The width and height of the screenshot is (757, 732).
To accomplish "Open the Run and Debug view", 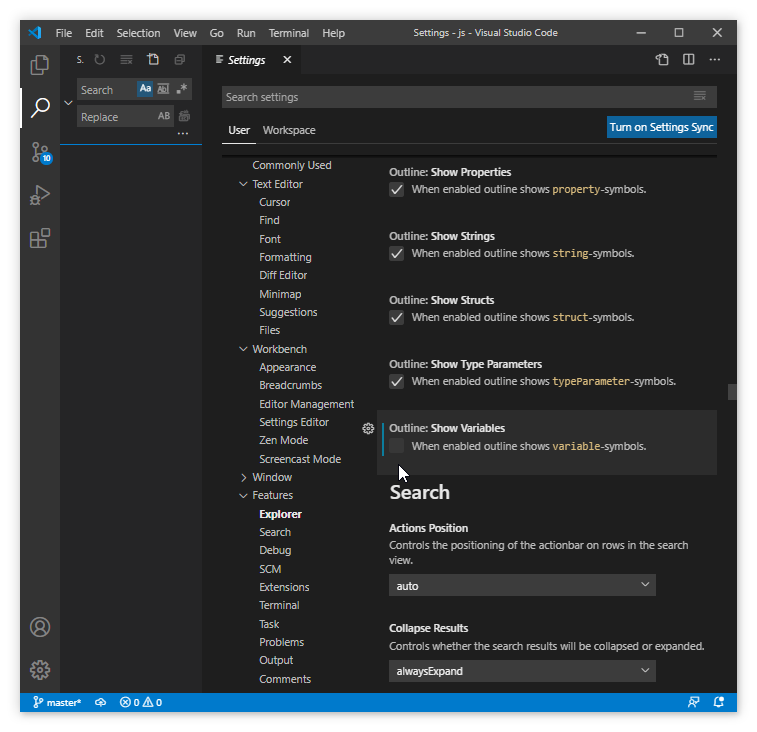I will [x=40, y=195].
